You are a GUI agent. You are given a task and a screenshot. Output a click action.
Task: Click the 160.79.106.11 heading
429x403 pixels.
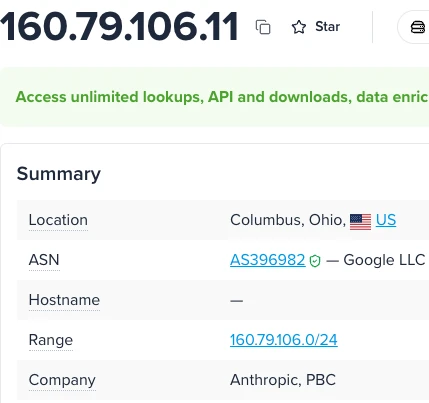119,27
